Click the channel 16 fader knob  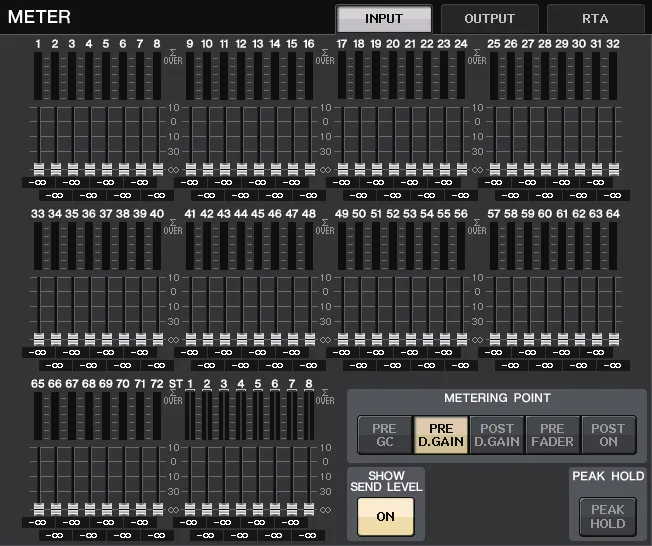tap(310, 170)
